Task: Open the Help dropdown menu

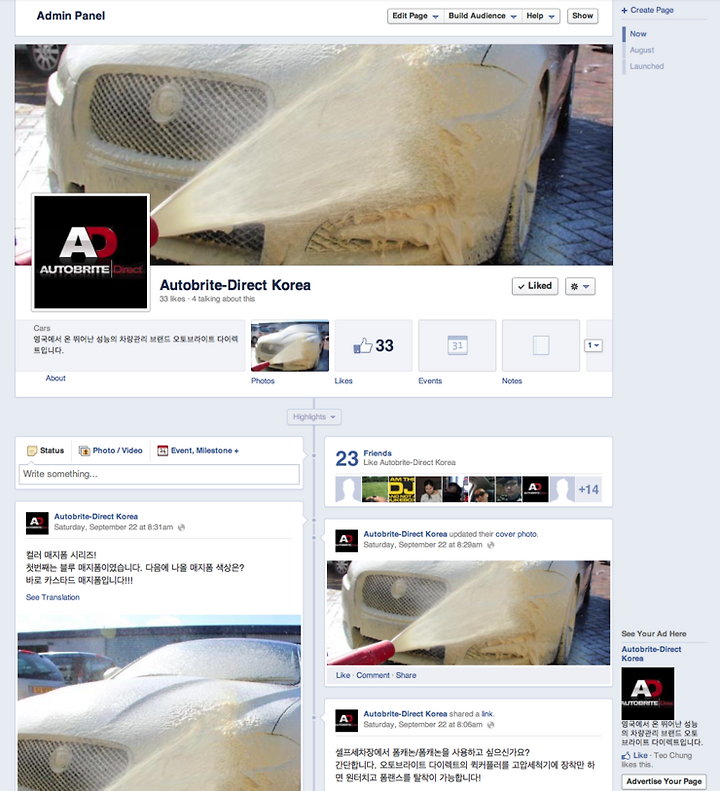Action: tap(540, 16)
